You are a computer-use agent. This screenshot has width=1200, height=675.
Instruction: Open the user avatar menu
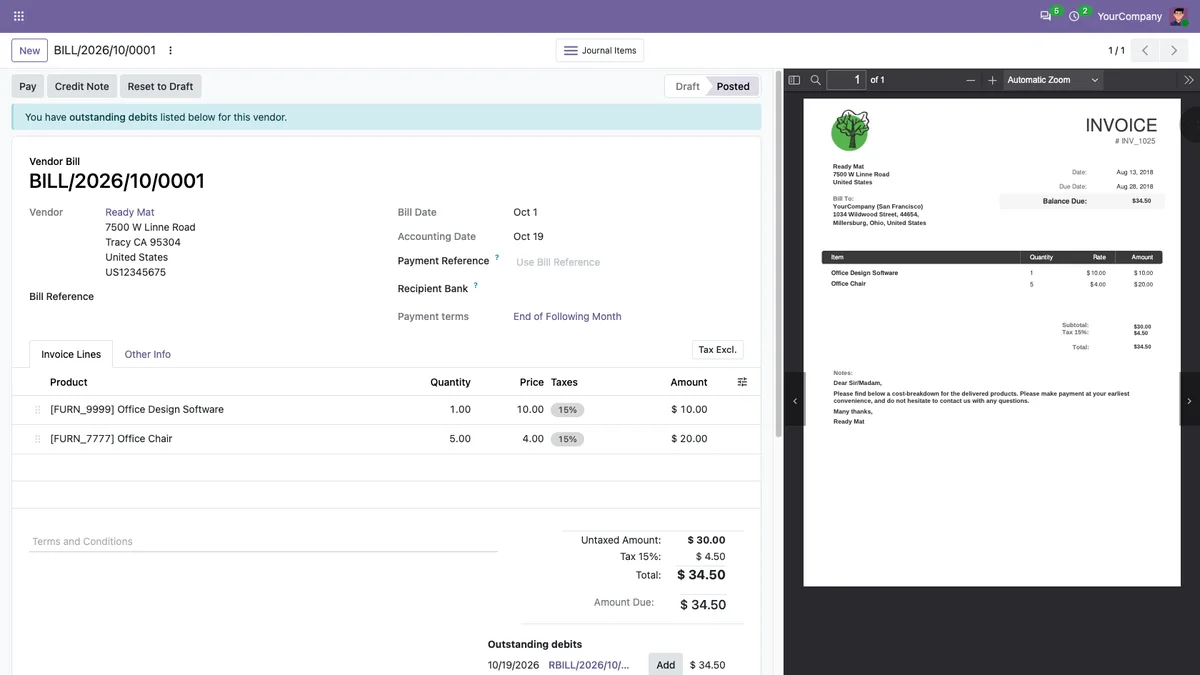pos(1179,16)
